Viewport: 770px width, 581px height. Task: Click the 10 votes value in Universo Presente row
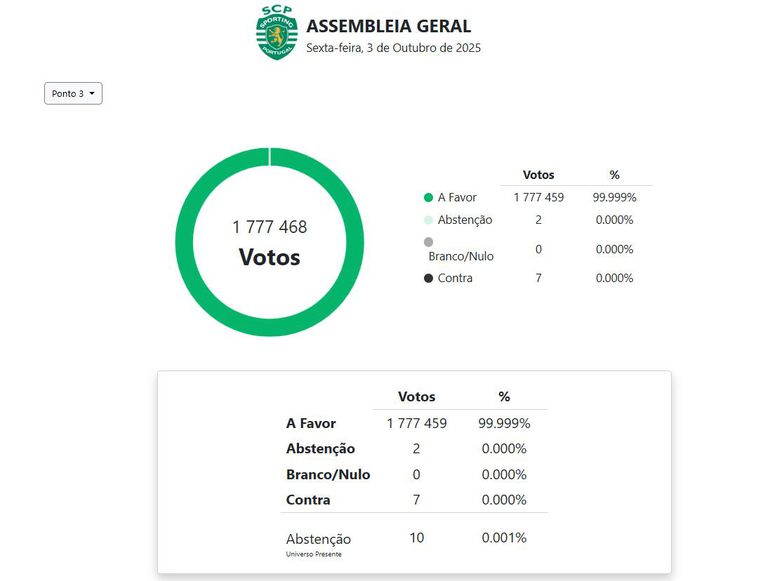(x=416, y=538)
